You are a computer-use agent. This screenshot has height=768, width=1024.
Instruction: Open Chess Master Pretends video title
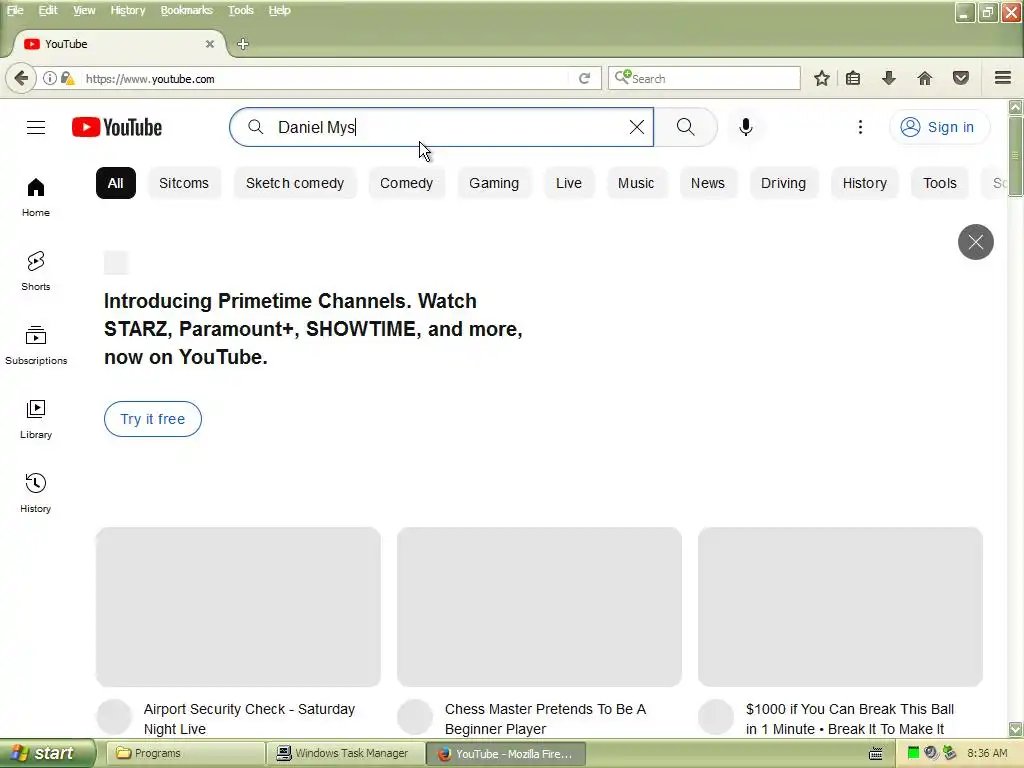click(x=545, y=719)
